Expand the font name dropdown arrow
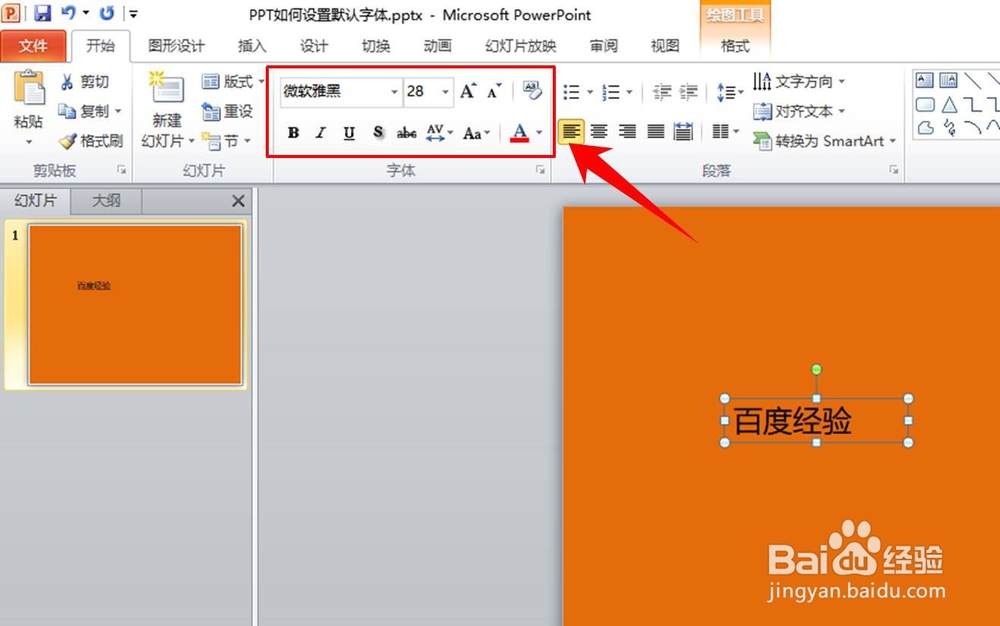 [x=394, y=92]
